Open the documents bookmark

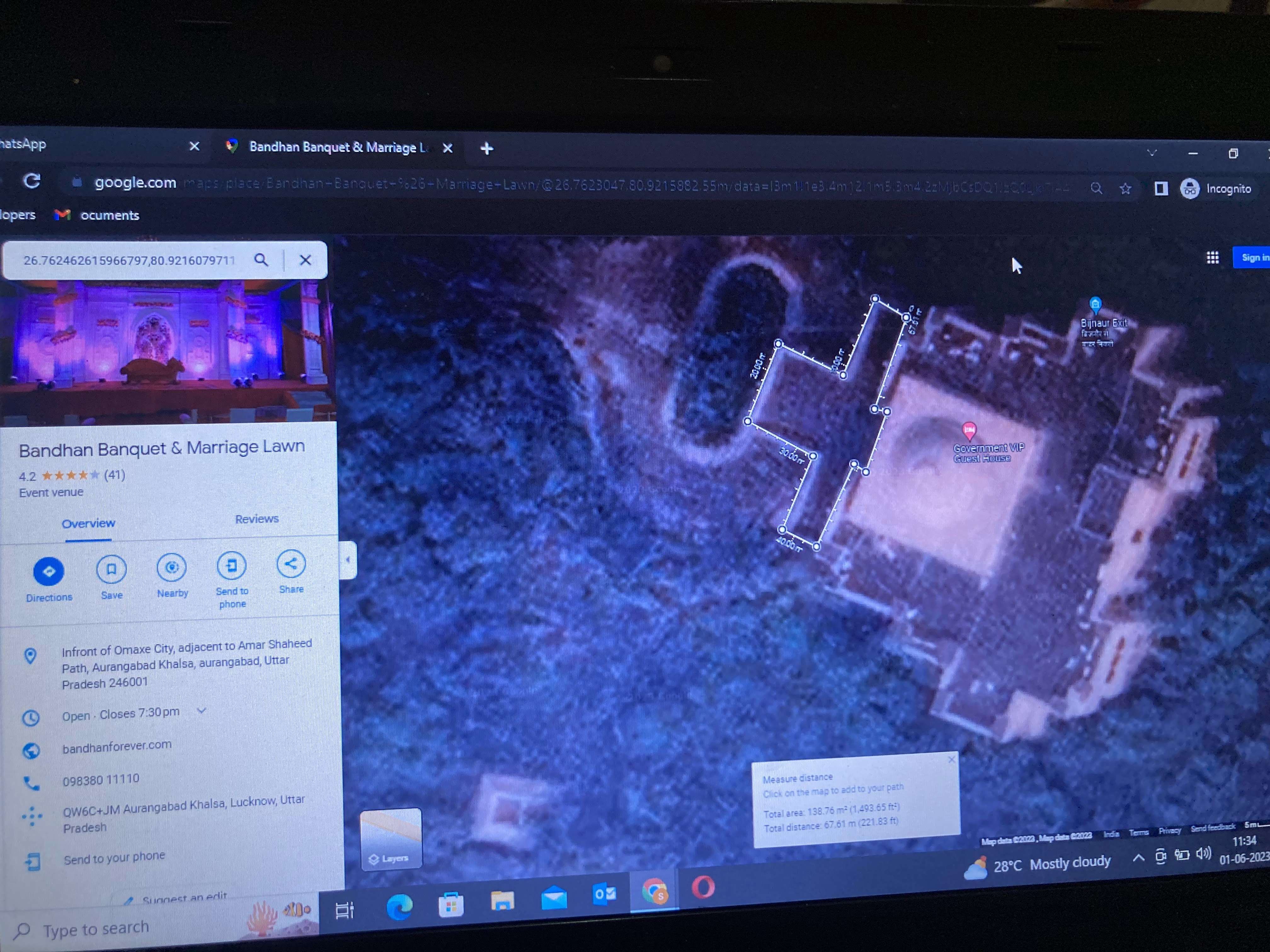click(110, 215)
